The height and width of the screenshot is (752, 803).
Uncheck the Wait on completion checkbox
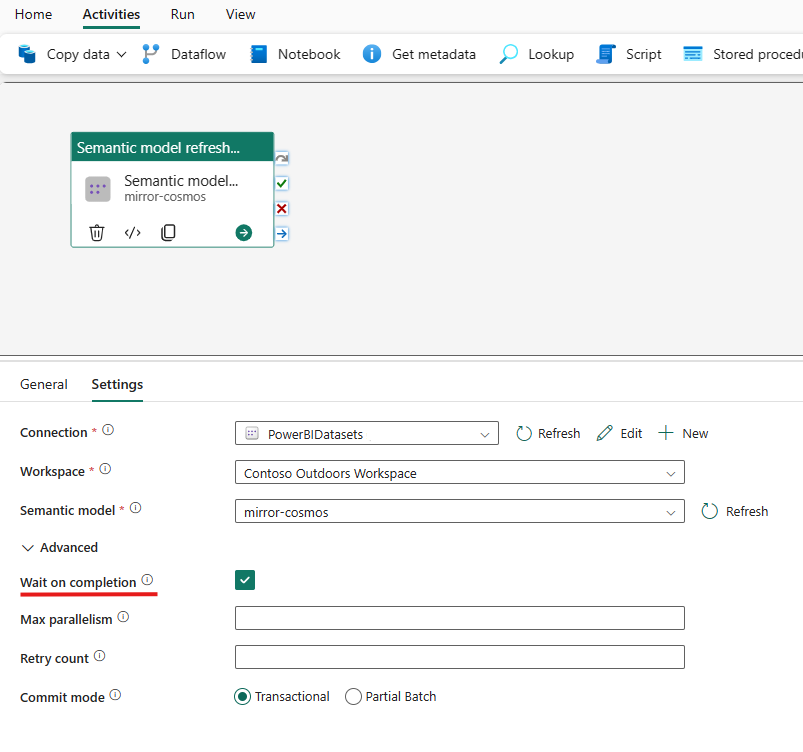(244, 579)
